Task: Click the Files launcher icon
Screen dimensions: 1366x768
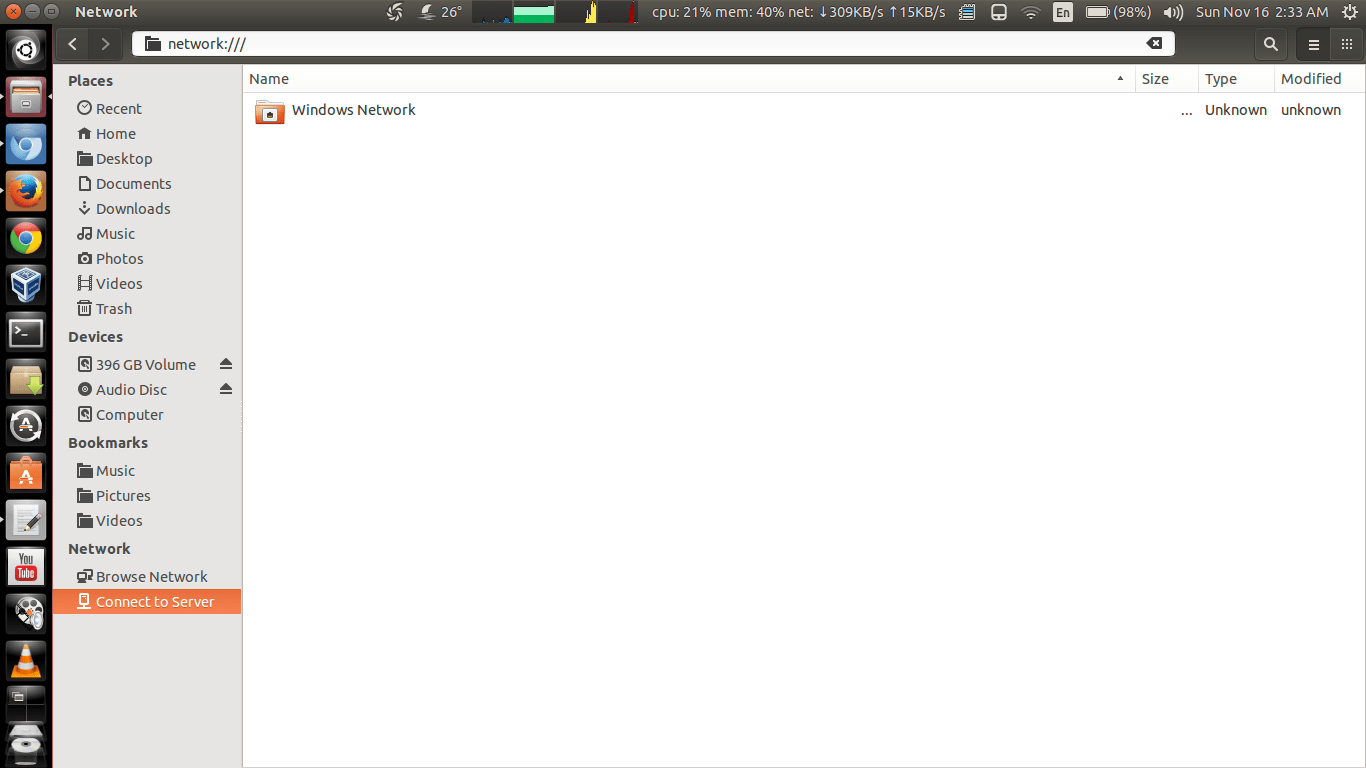Action: [x=26, y=96]
